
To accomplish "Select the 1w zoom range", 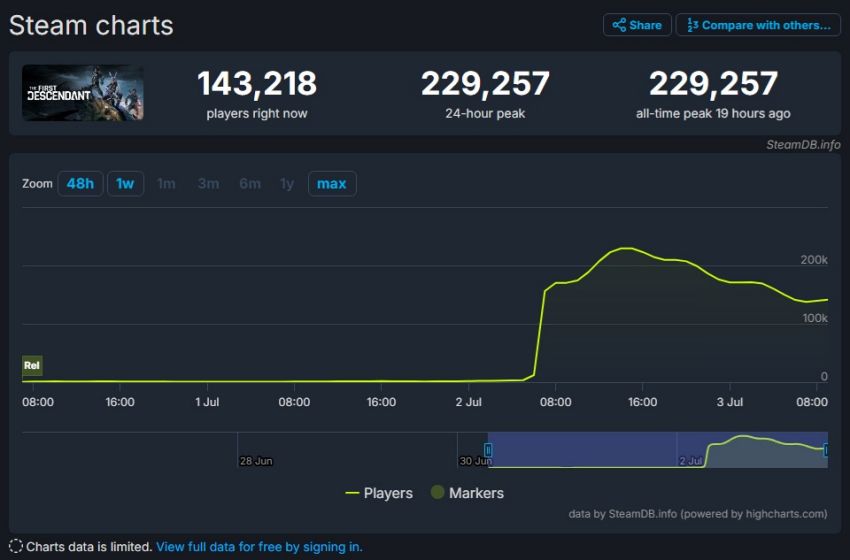I will pyautogui.click(x=125, y=184).
